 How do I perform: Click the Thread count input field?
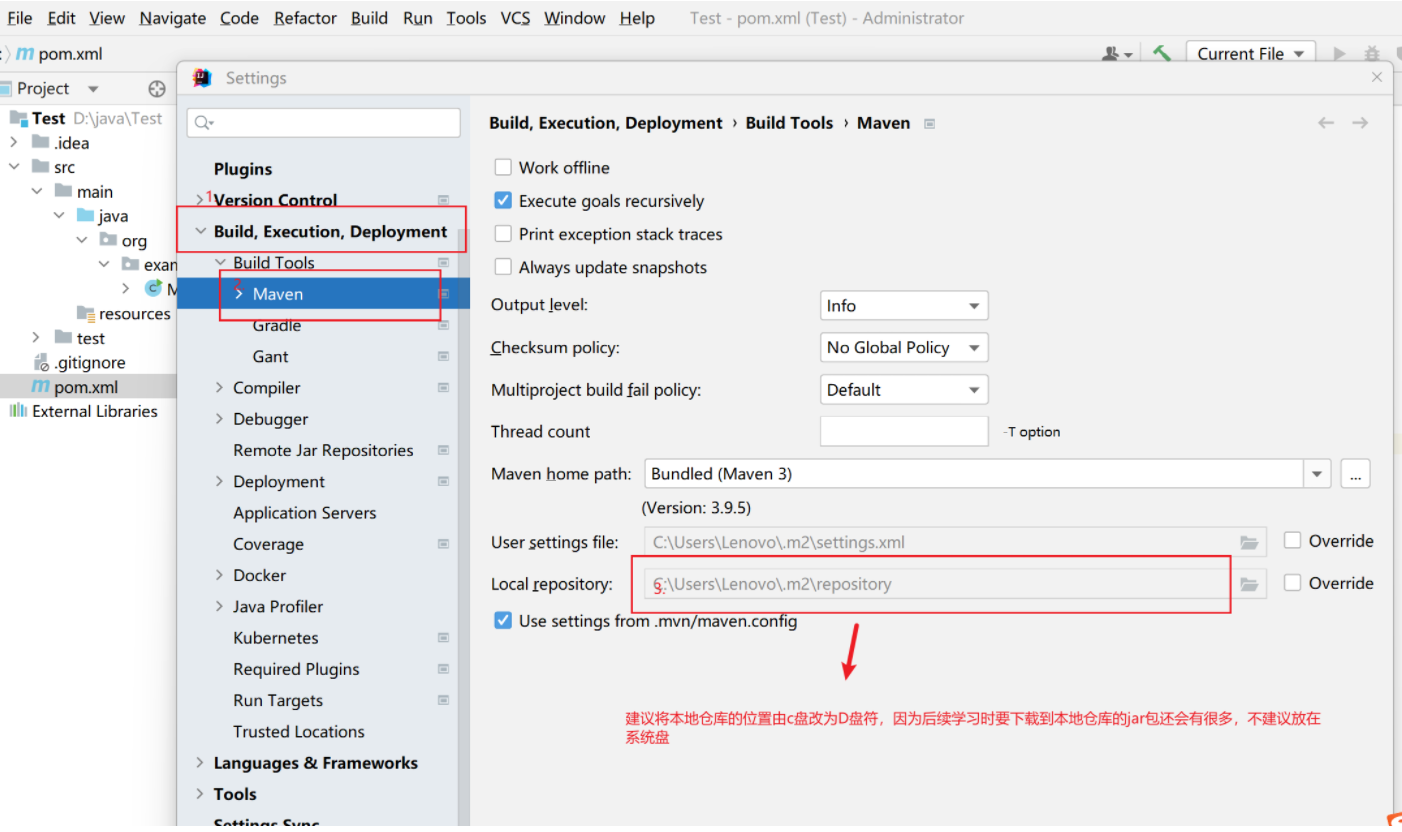pyautogui.click(x=904, y=432)
